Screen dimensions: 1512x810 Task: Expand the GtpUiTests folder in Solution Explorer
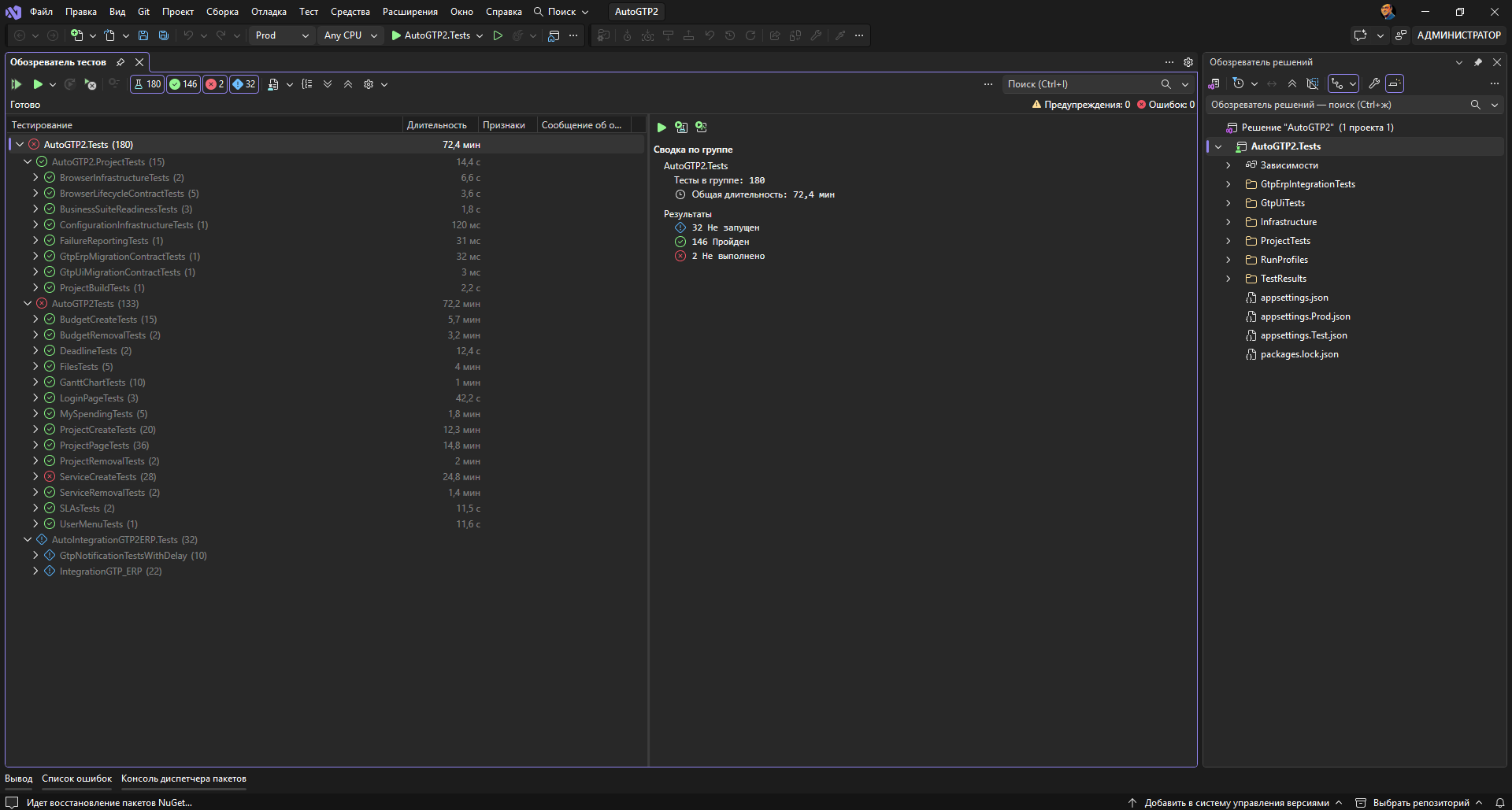point(1228,203)
